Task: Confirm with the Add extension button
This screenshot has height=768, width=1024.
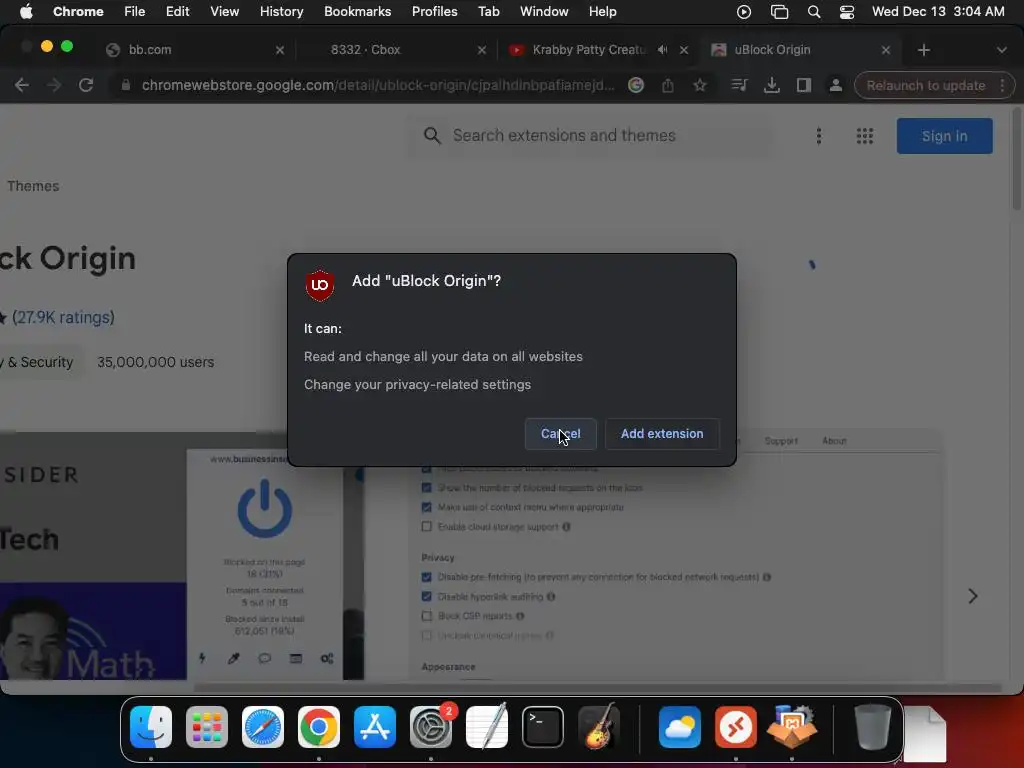Action: [x=662, y=434]
